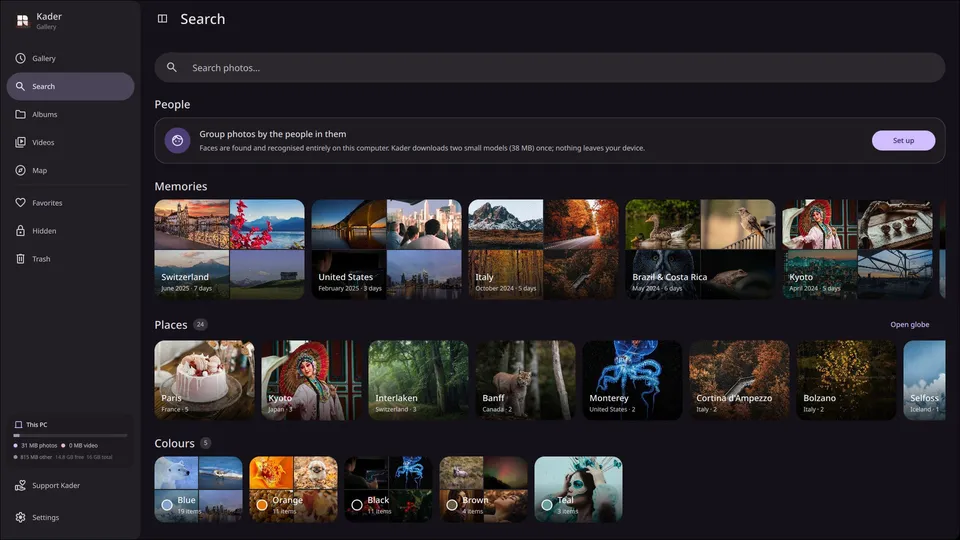Screen dimensions: 960x540
Task: Click the "31 MB photos" storage label
Action: click(39, 446)
